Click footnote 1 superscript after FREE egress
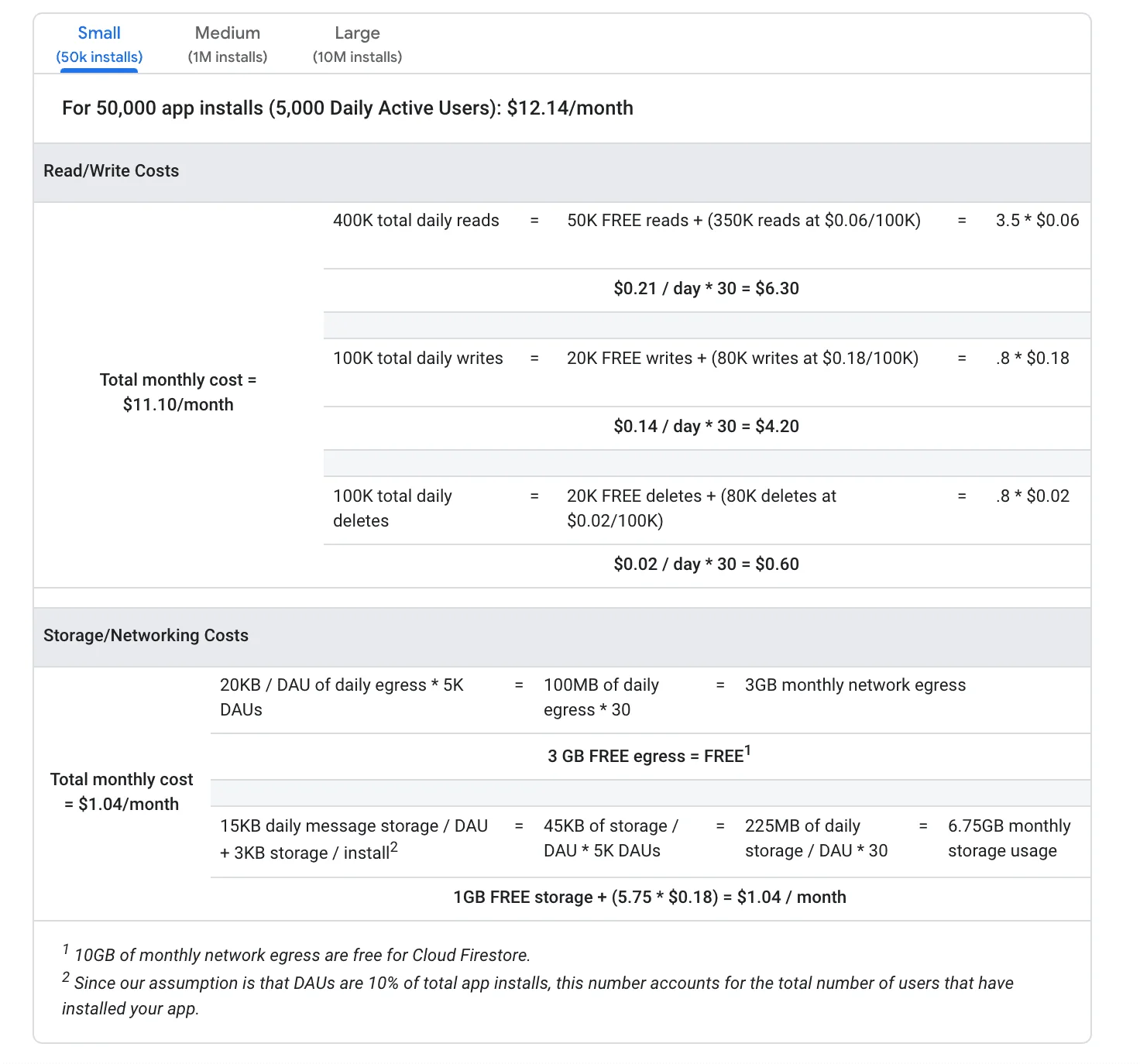 pos(747,750)
